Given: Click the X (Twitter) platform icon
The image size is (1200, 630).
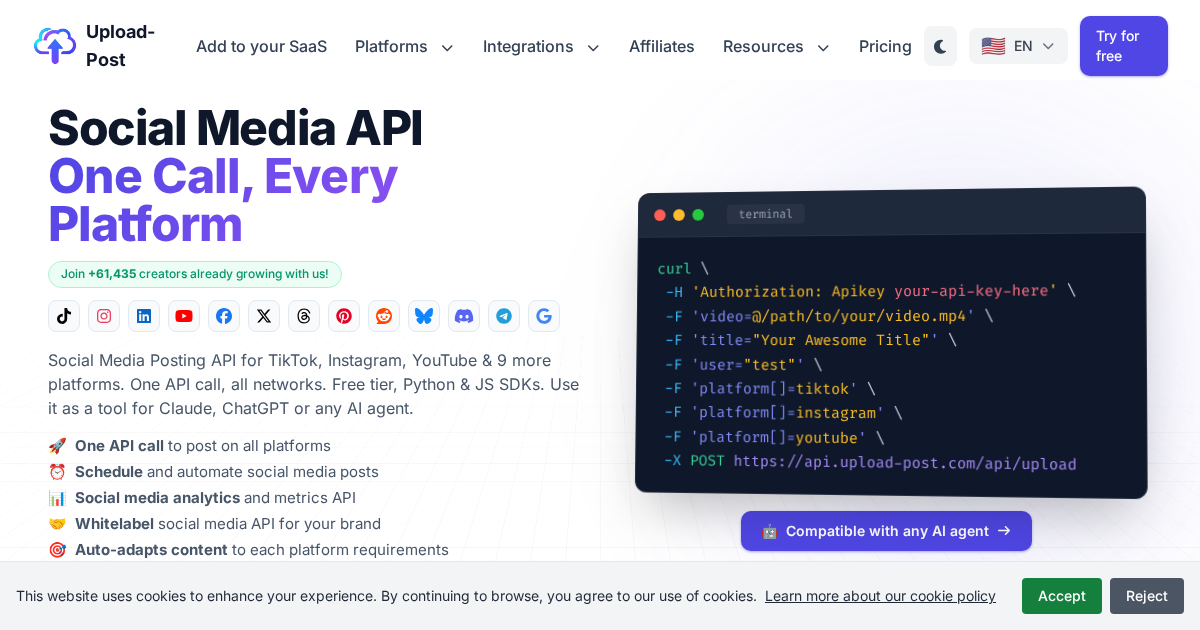Looking at the screenshot, I should point(264,316).
